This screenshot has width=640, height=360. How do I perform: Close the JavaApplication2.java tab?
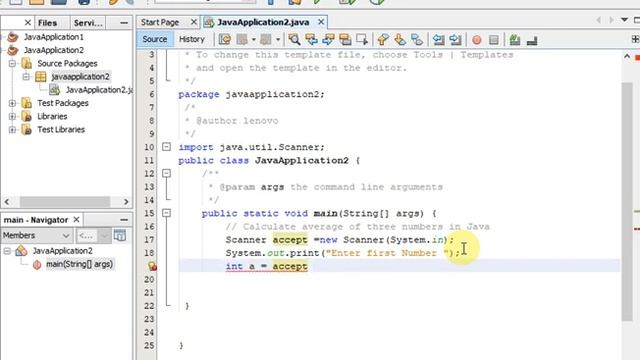[321, 22]
